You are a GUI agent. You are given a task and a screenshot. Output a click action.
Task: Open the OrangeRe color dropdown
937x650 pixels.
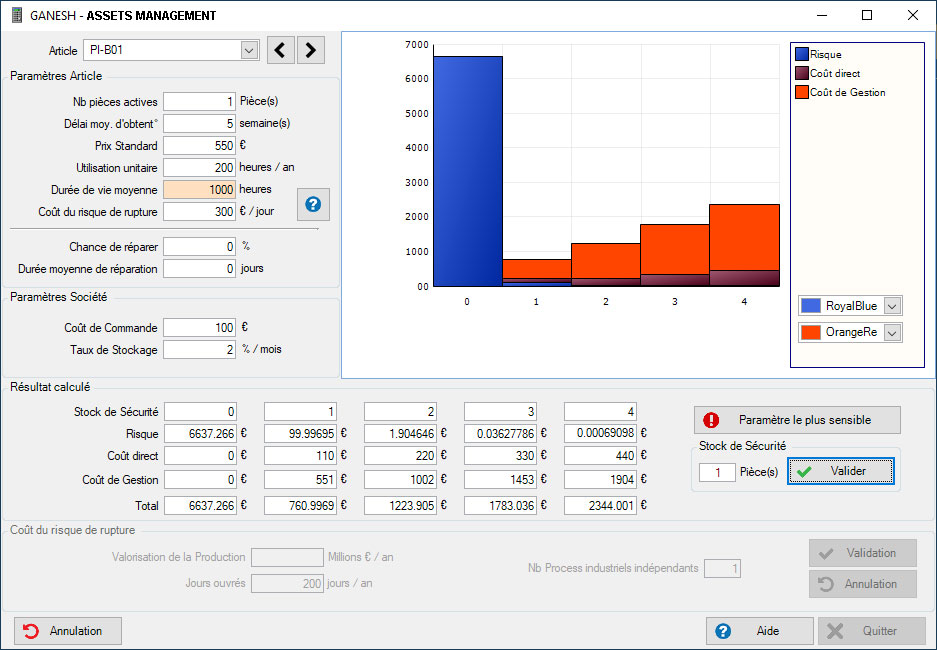click(893, 332)
